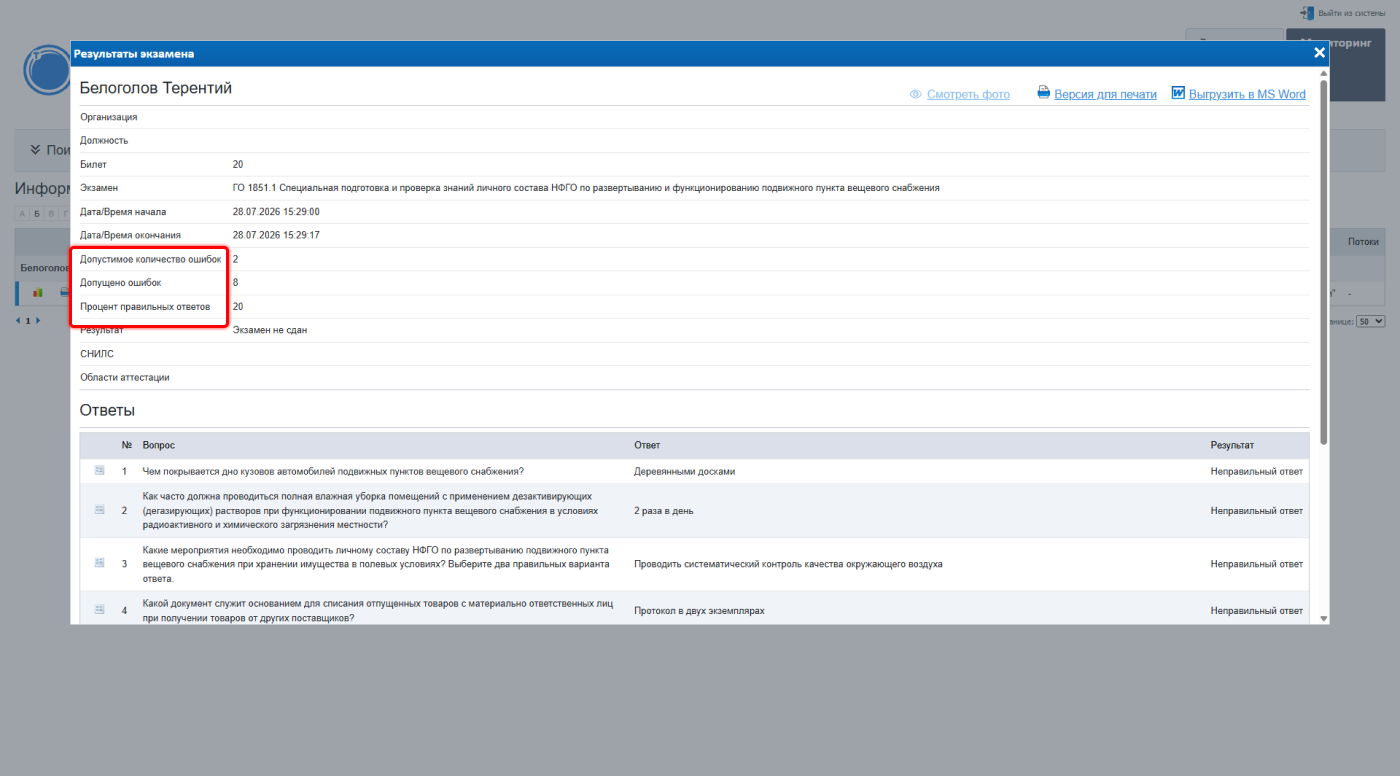Go to previous page arrow in background pagination
Image resolution: width=1400 pixels, height=776 pixels.
point(19,321)
